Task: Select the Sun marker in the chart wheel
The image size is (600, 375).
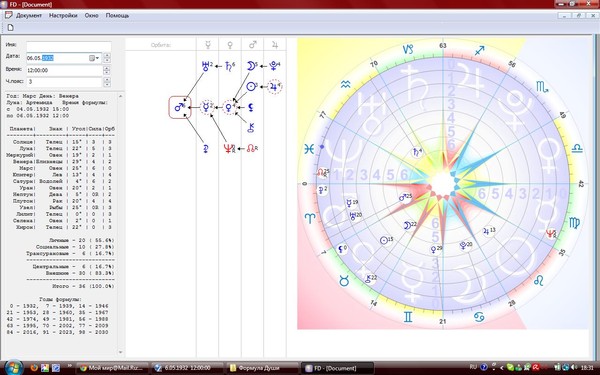Action: pyautogui.click(x=384, y=240)
